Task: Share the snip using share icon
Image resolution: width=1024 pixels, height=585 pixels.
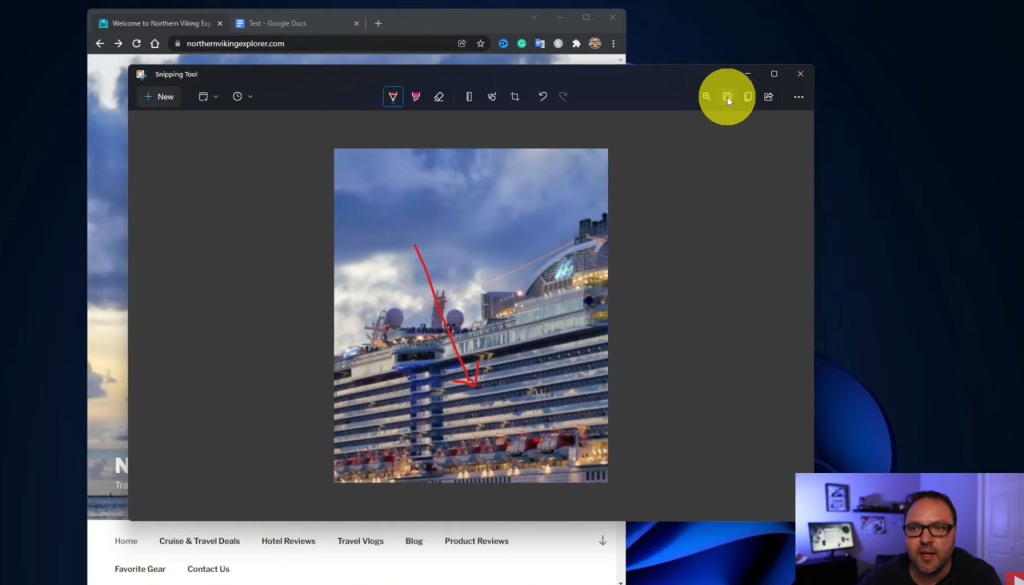Action: pos(768,97)
